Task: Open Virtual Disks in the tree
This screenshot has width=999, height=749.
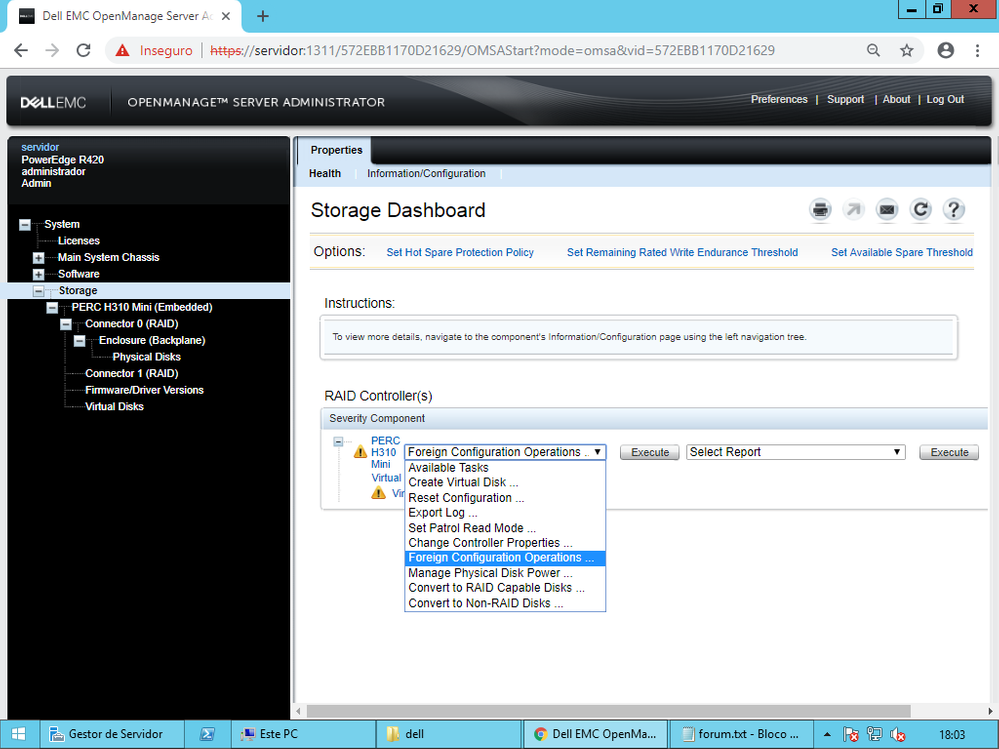Action: click(115, 407)
